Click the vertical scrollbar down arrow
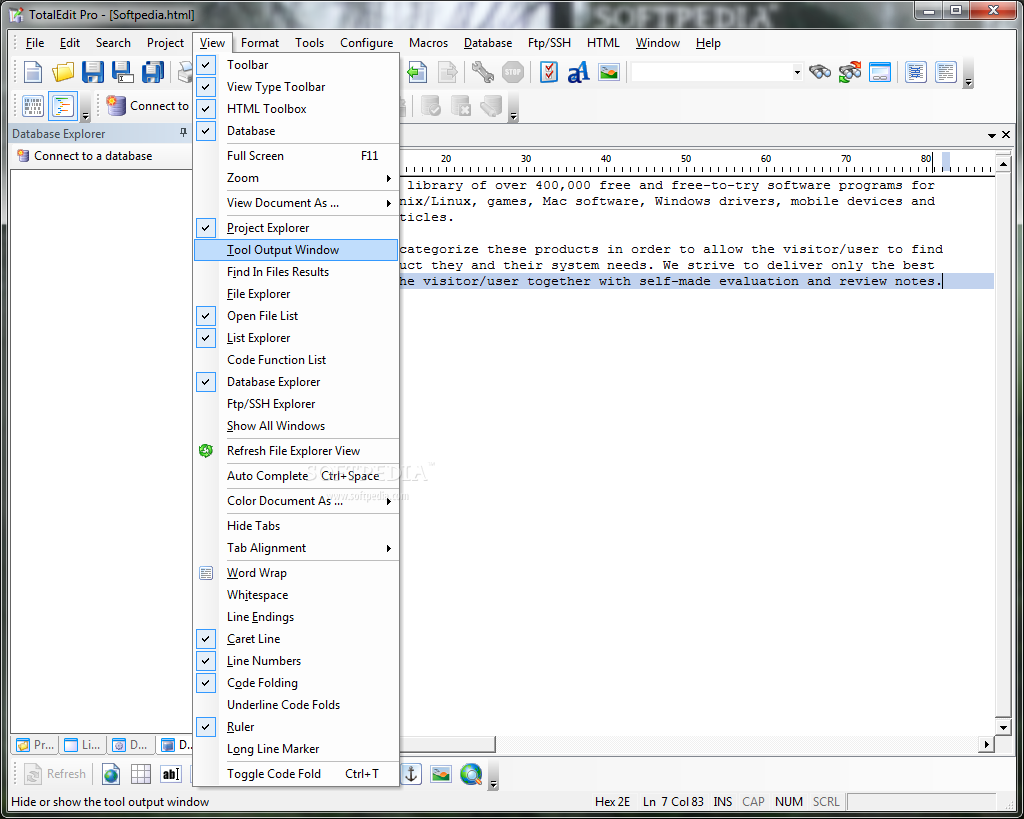The height and width of the screenshot is (819, 1024). (1004, 727)
